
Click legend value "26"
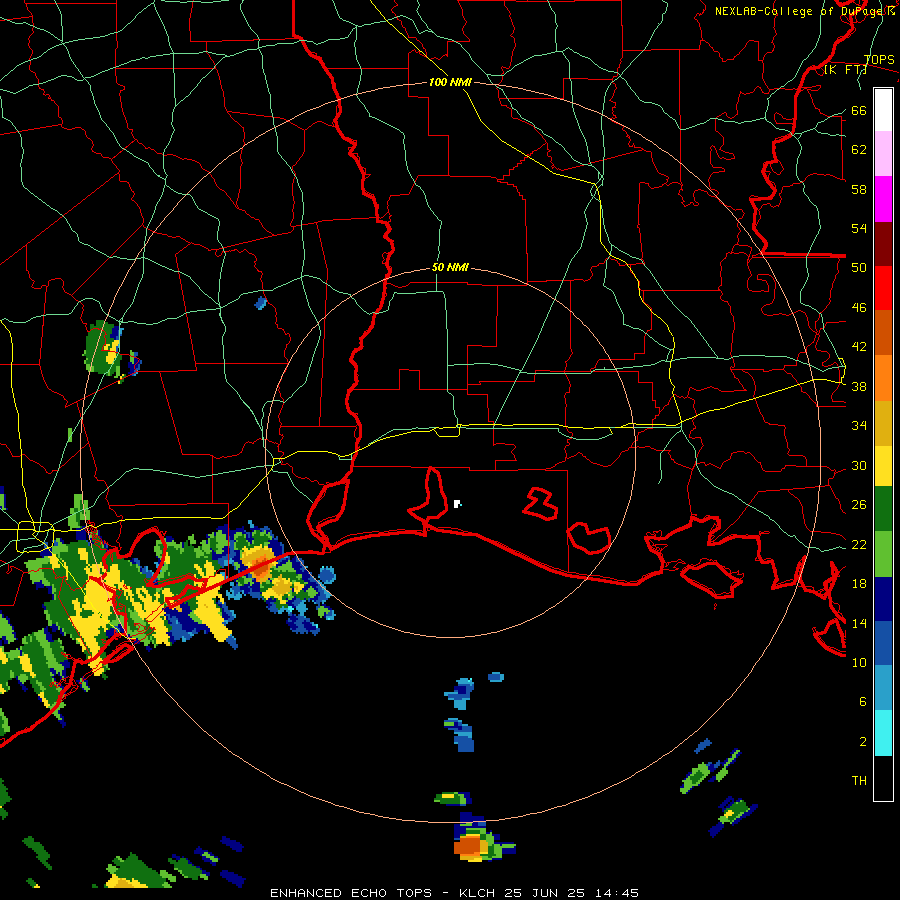coord(859,505)
